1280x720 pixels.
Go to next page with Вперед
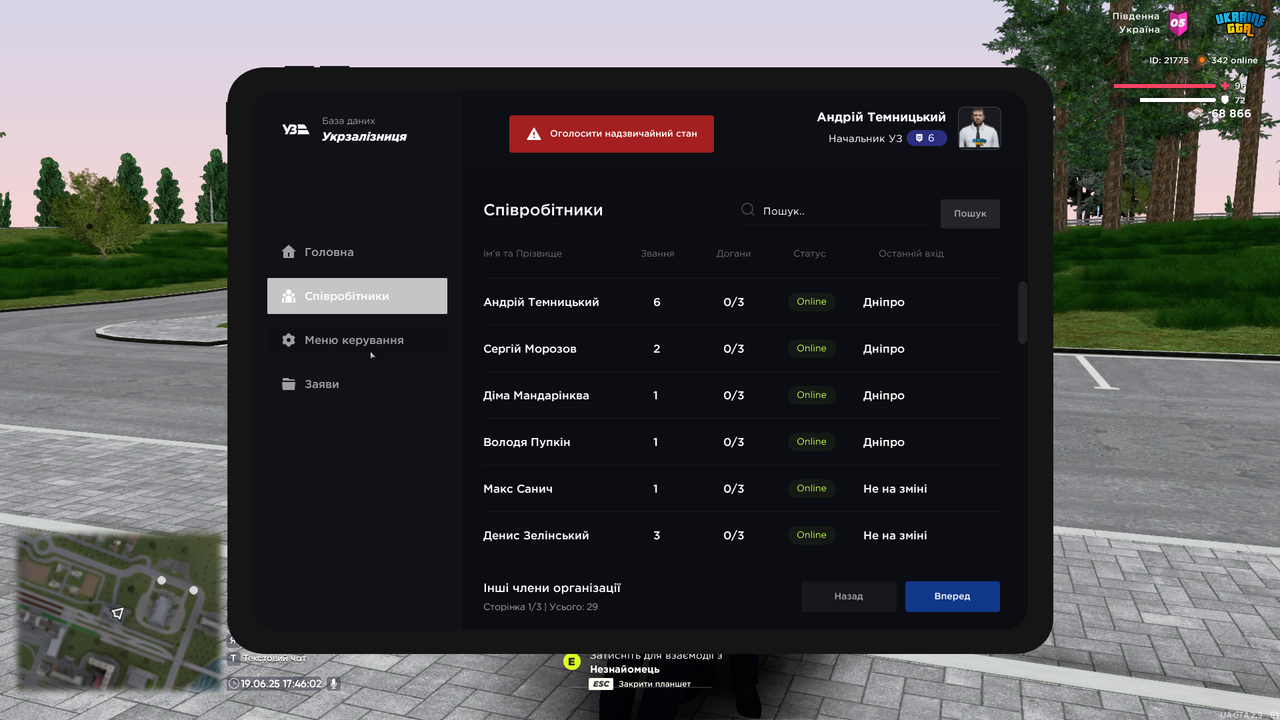[952, 596]
